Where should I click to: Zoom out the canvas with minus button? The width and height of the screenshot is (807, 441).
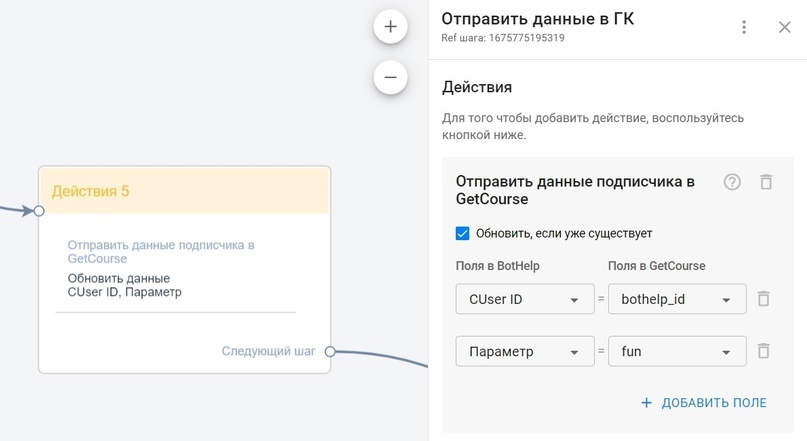point(390,77)
